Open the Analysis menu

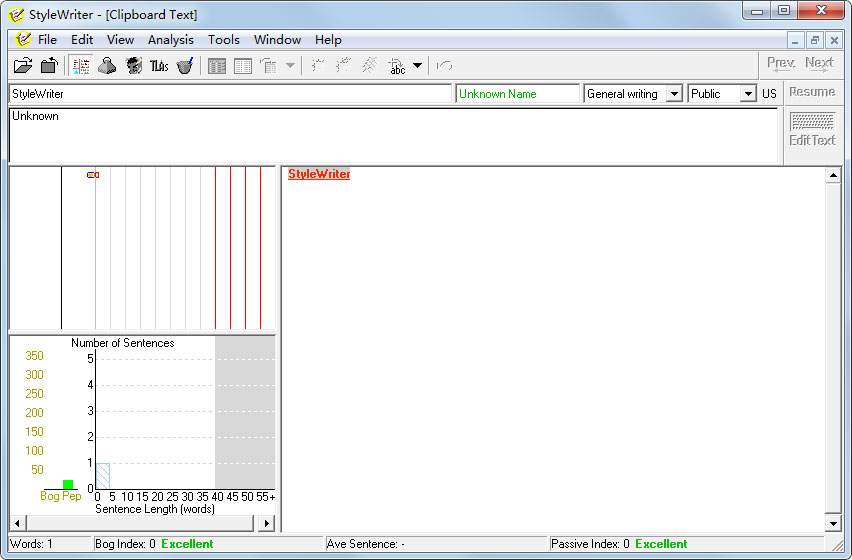point(171,40)
